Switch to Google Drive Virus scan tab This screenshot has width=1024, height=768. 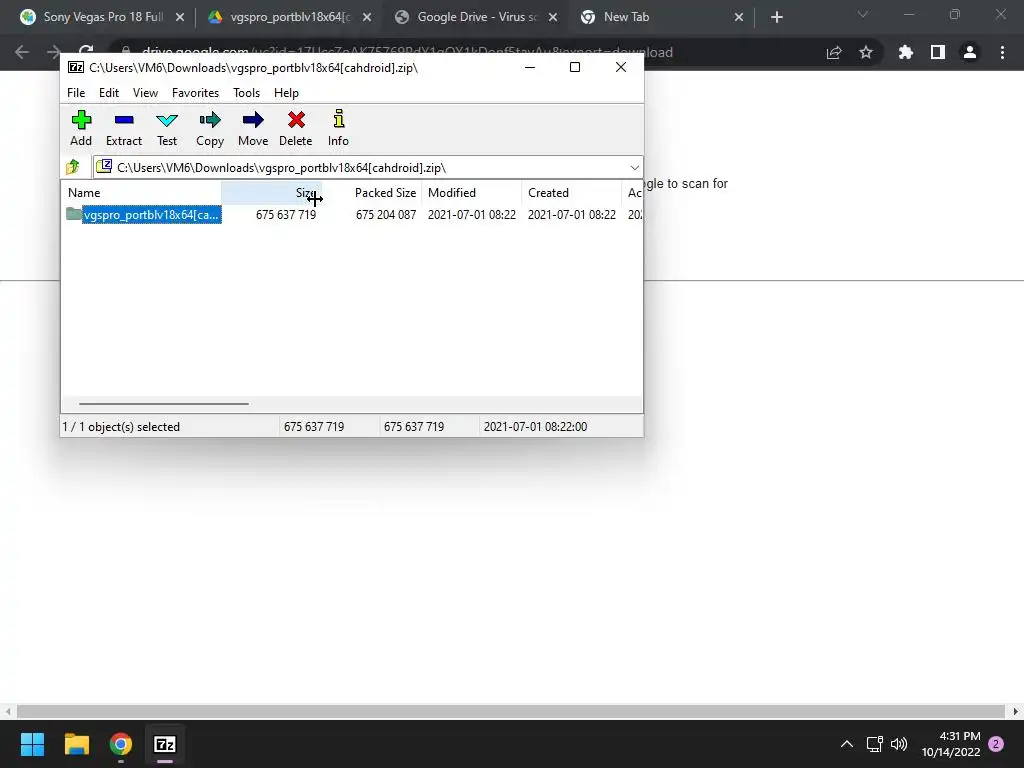[476, 17]
